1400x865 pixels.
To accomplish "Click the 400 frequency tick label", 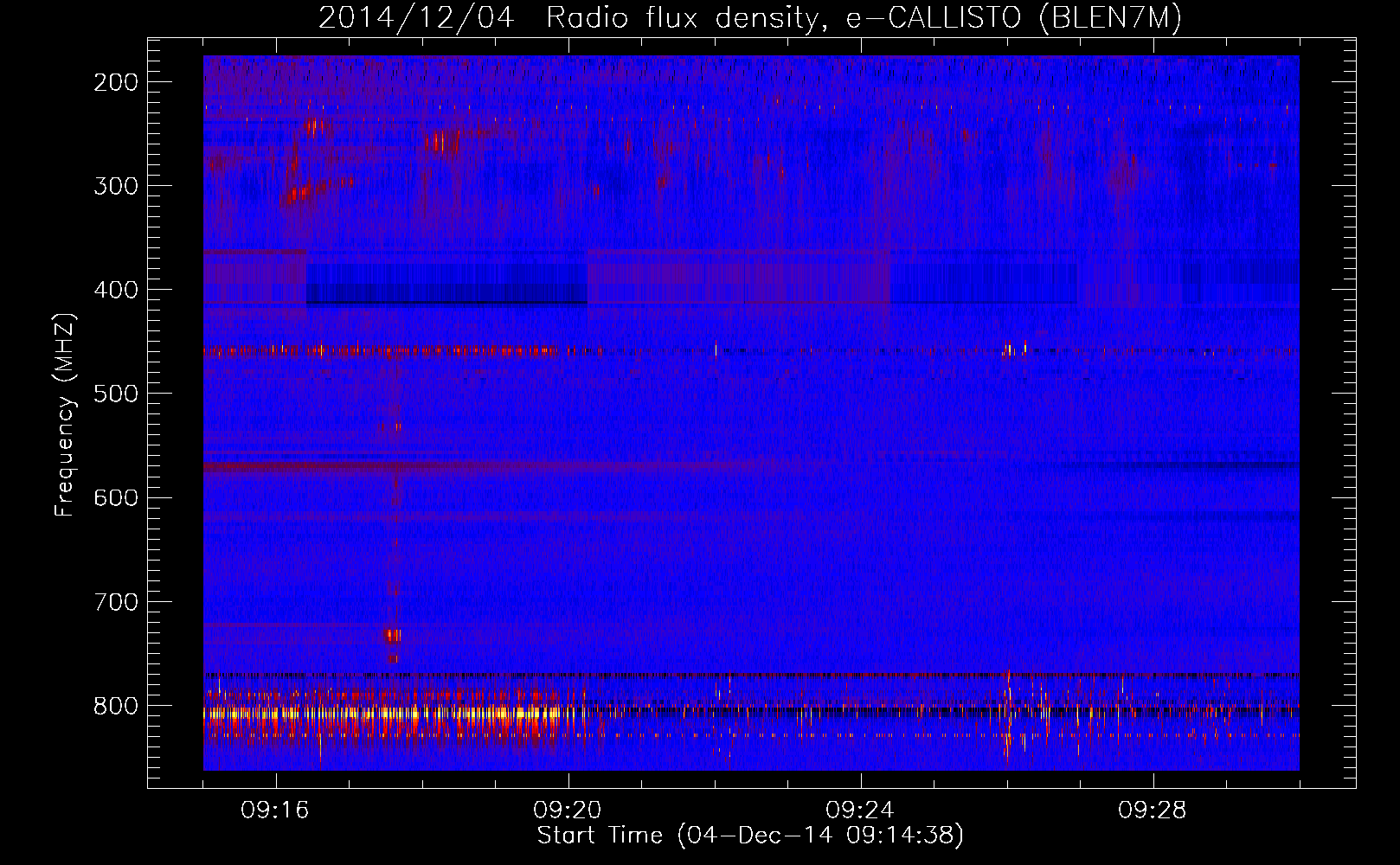I will tap(116, 290).
